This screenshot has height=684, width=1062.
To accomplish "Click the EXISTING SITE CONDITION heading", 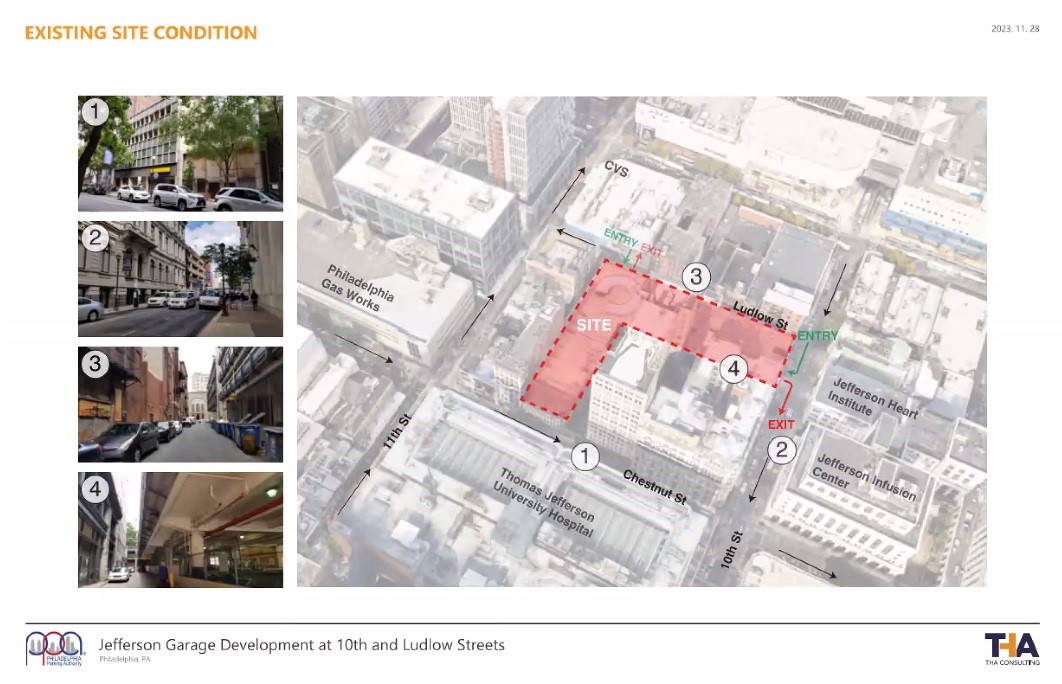I will [x=141, y=33].
